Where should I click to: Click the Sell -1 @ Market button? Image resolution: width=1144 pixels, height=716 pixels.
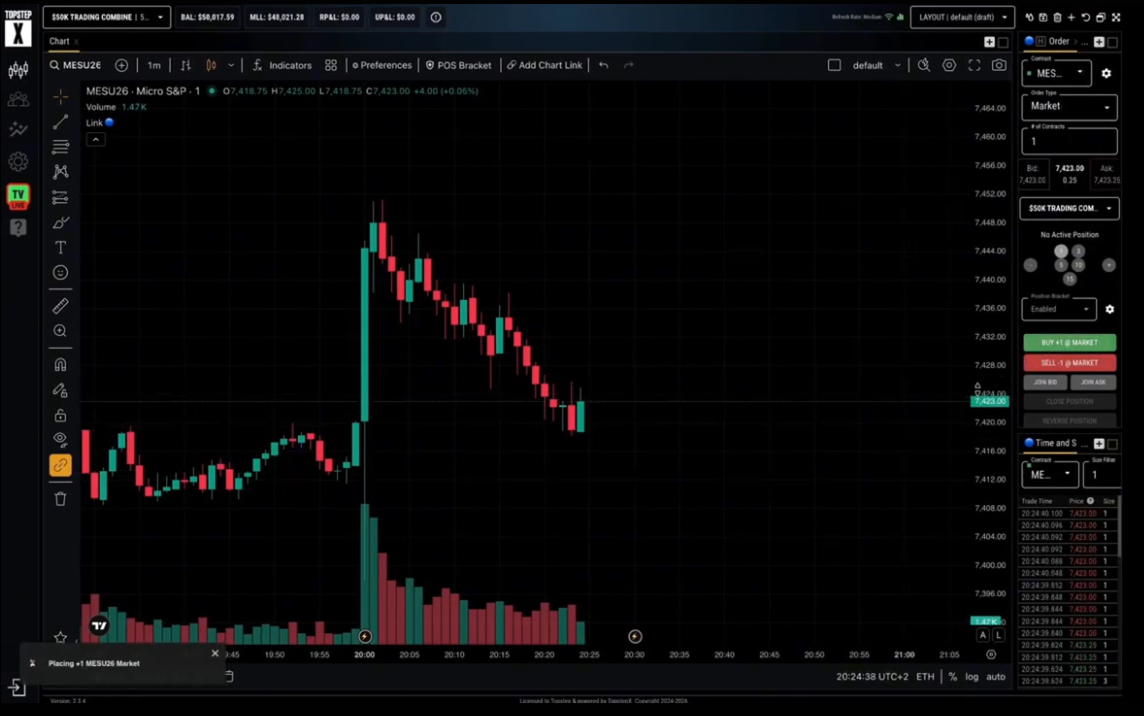pos(1069,363)
